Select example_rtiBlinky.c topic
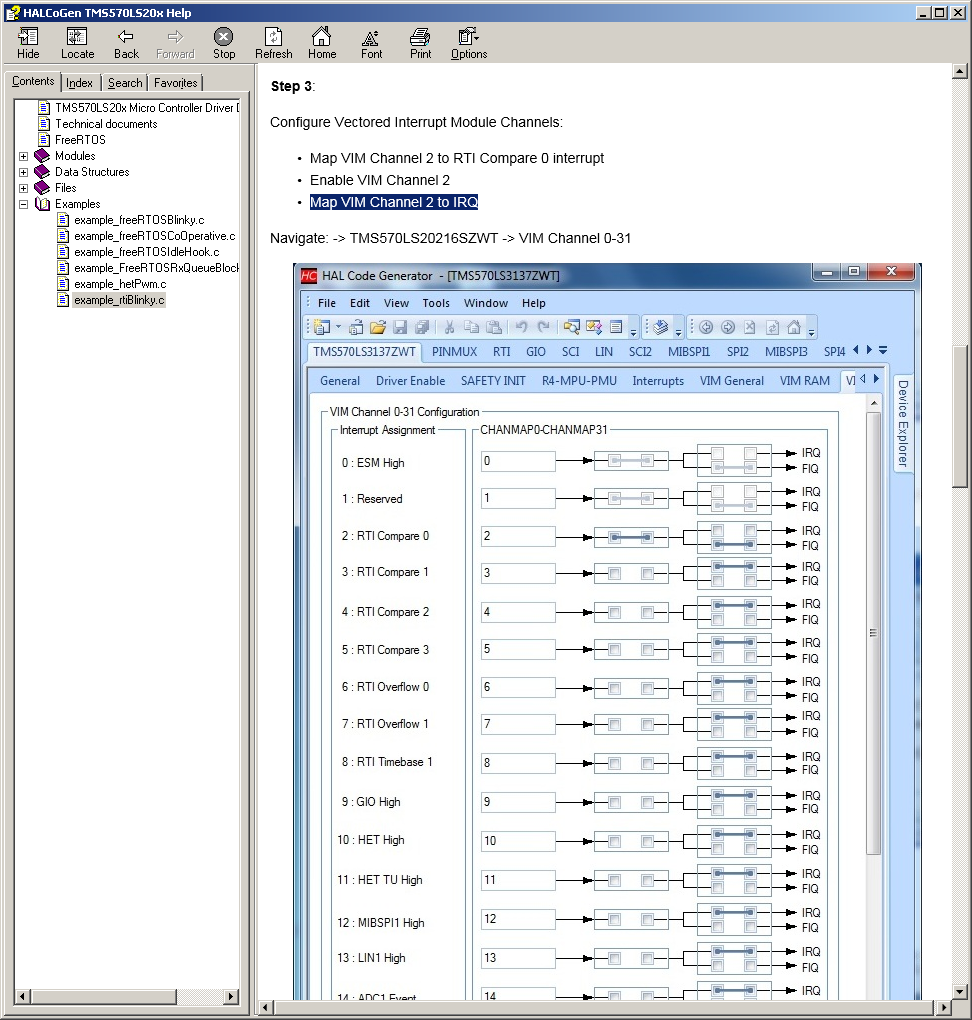The height and width of the screenshot is (1020, 972). click(119, 300)
